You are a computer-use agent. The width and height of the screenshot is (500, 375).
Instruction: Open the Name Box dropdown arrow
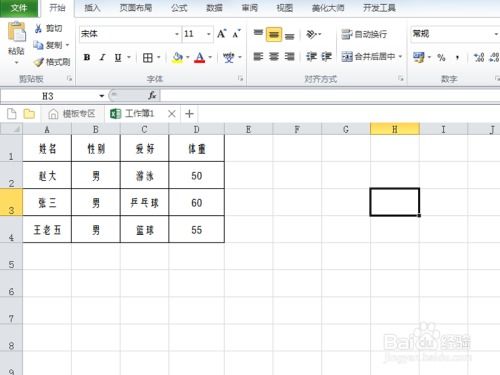[x=102, y=96]
